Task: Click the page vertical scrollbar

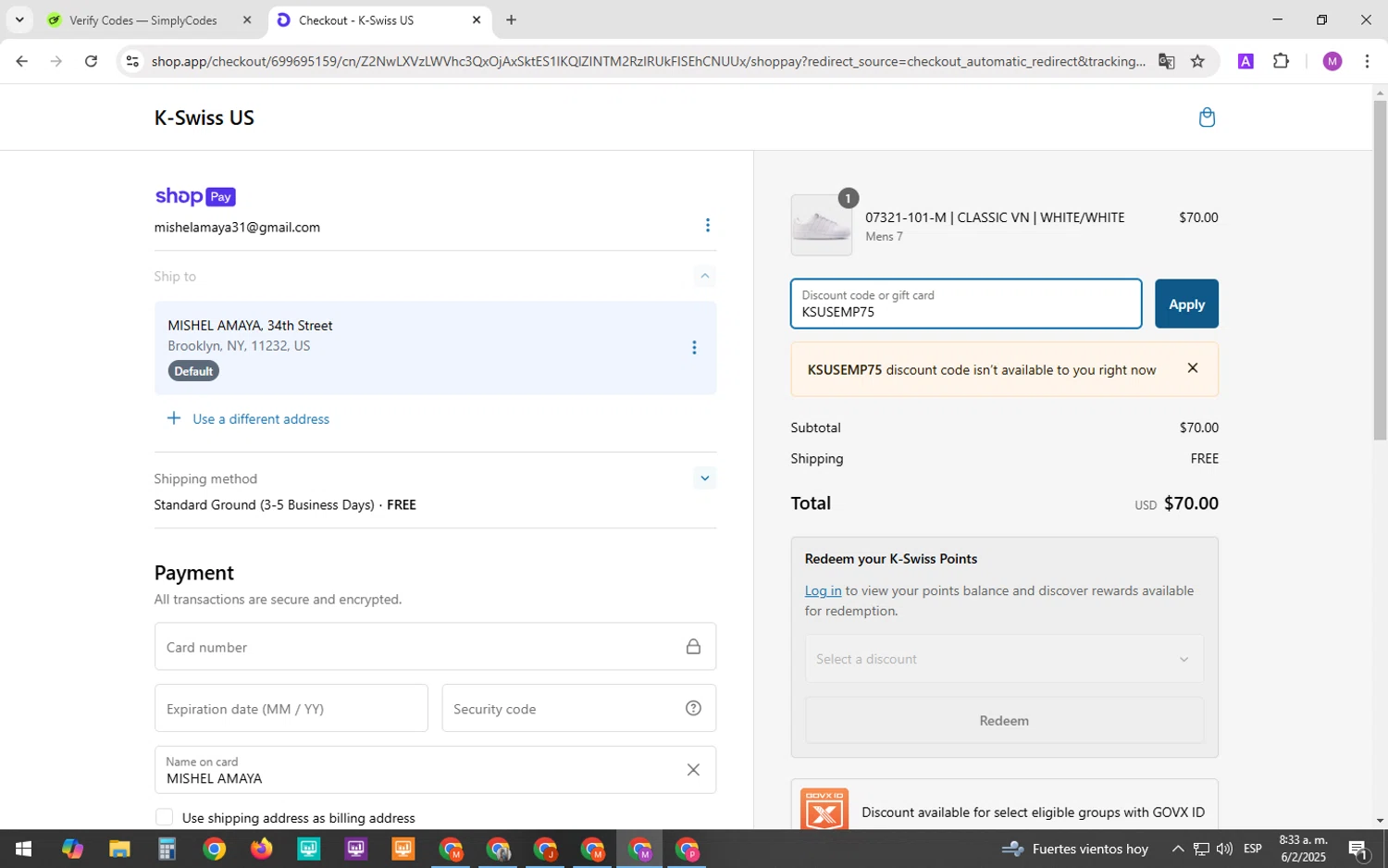Action: pos(1380,269)
